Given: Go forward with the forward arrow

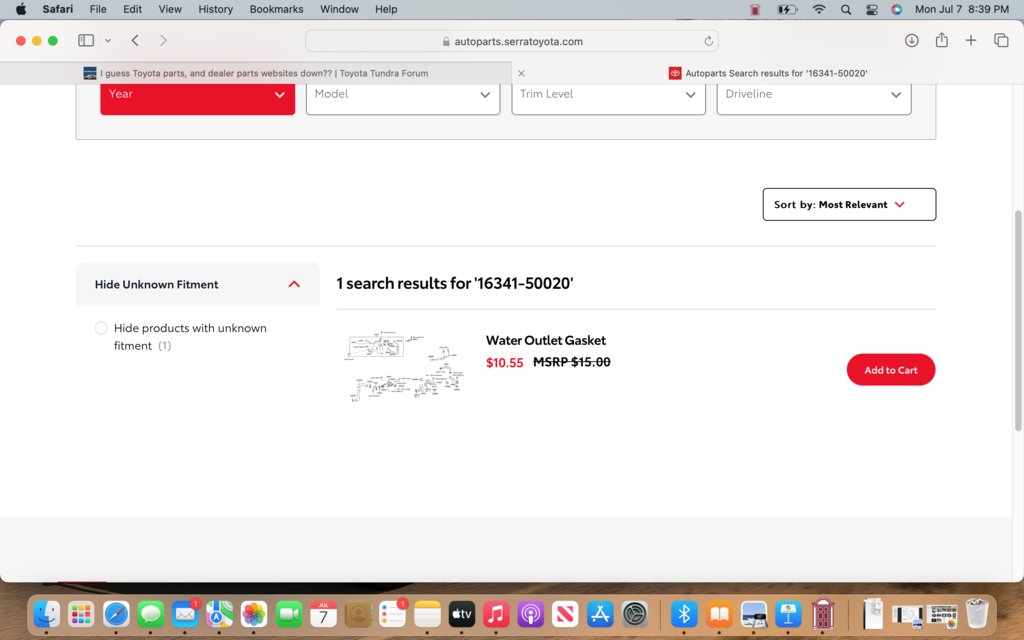Looking at the screenshot, I should [163, 40].
